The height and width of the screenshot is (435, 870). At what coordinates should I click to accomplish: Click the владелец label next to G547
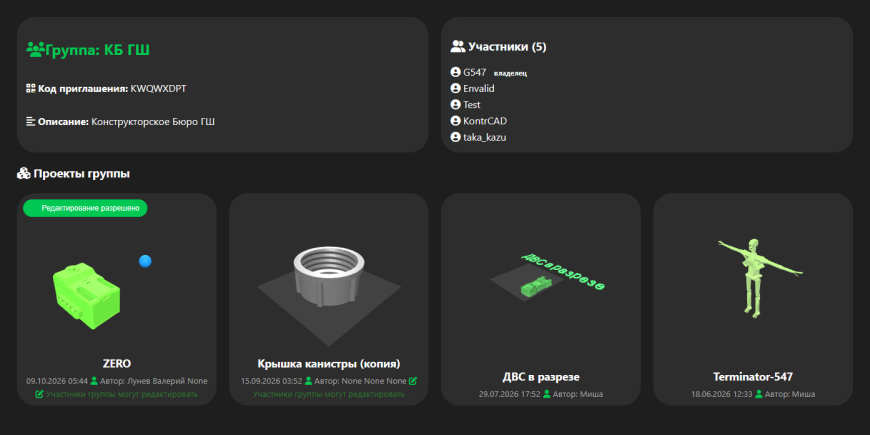[510, 73]
